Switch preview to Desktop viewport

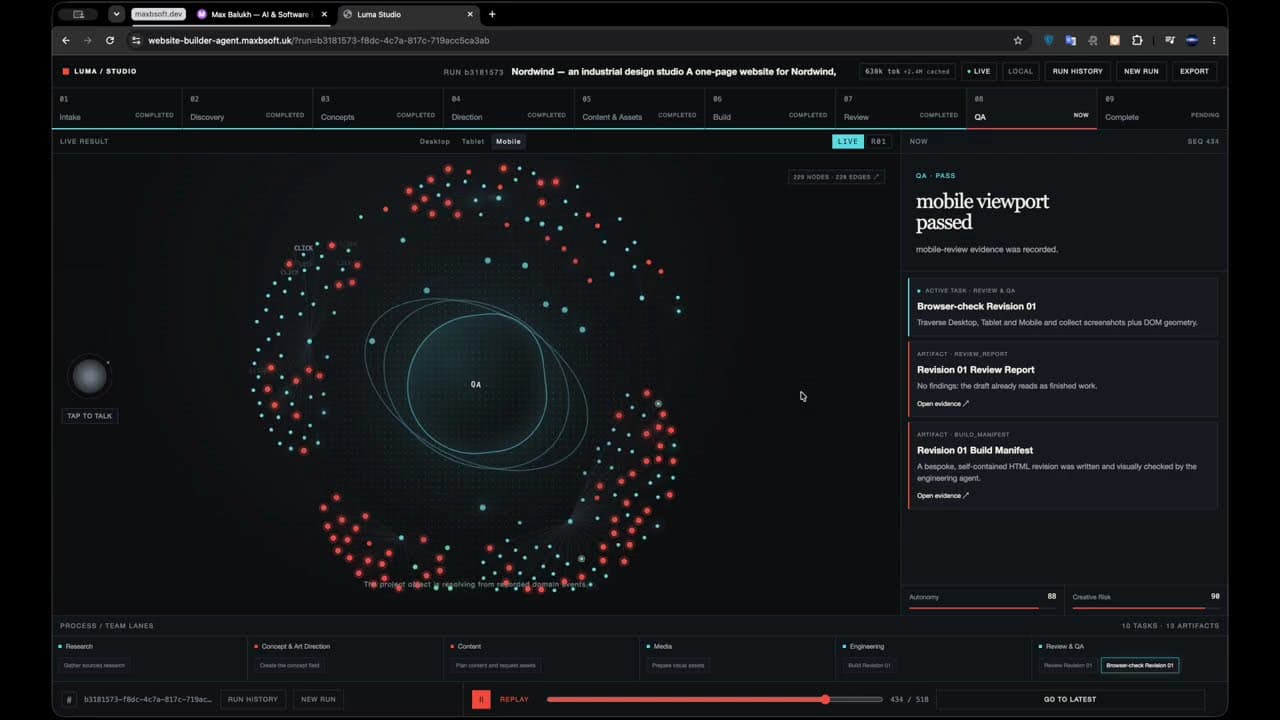[x=435, y=142]
